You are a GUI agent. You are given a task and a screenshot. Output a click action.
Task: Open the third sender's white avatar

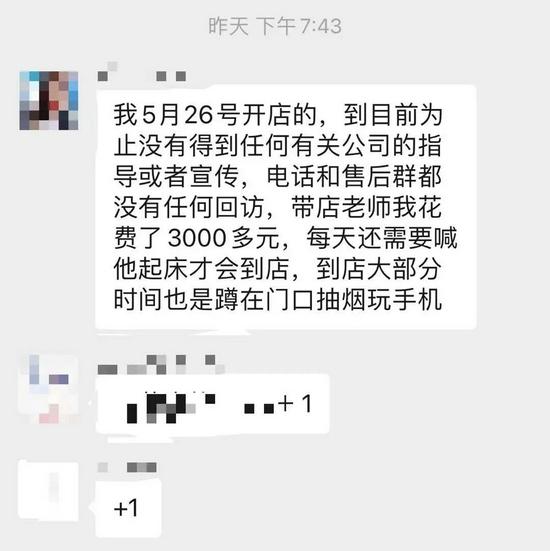click(x=49, y=492)
